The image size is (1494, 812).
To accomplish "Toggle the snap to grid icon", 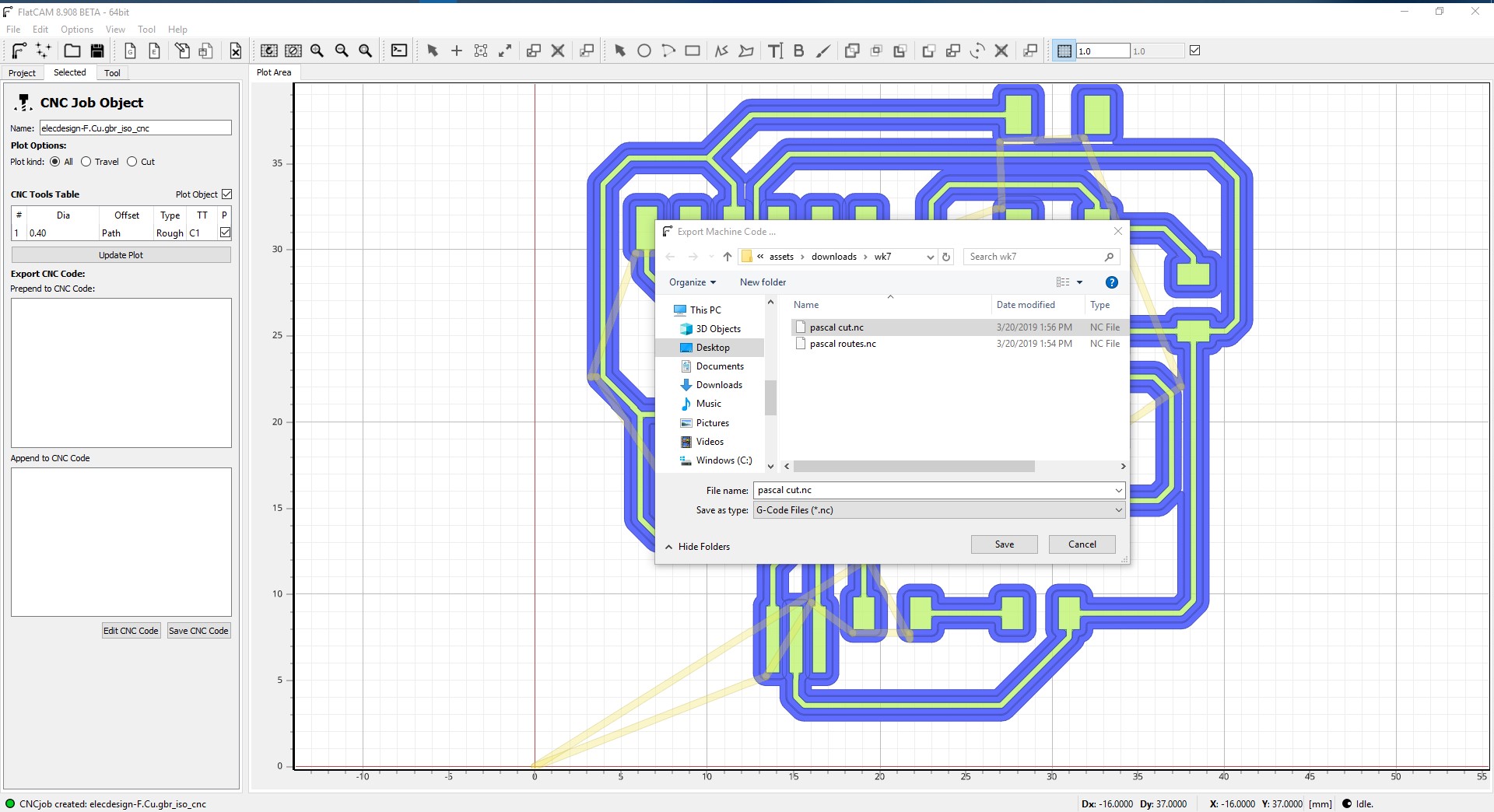I will pos(1064,51).
